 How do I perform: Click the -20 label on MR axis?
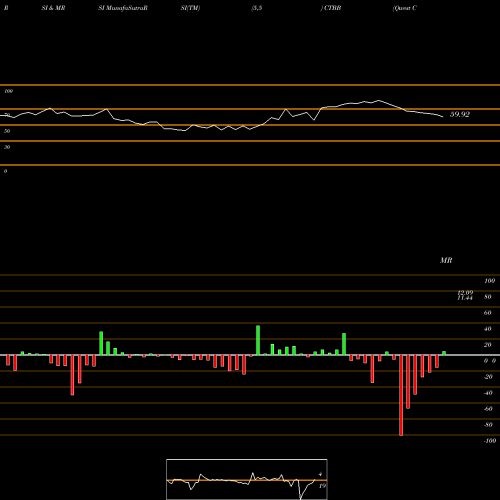488,377
